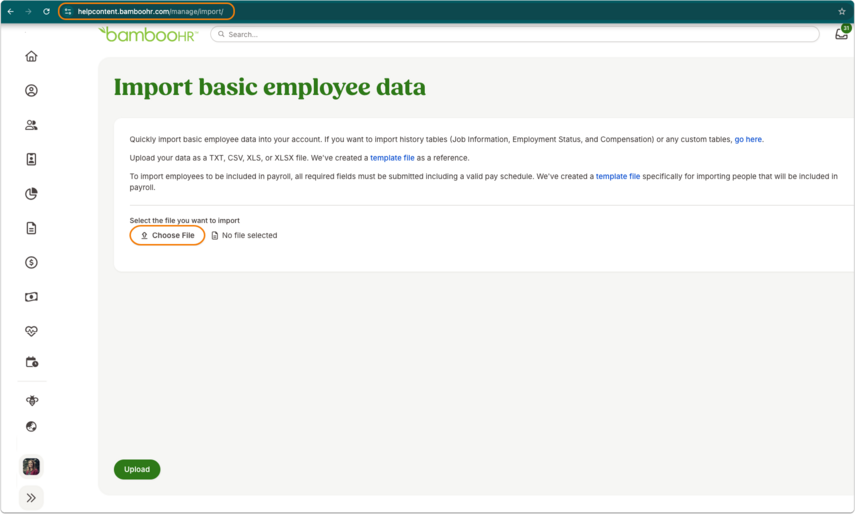855x514 pixels.
Task: Open the Reports pie chart icon
Action: pos(31,193)
